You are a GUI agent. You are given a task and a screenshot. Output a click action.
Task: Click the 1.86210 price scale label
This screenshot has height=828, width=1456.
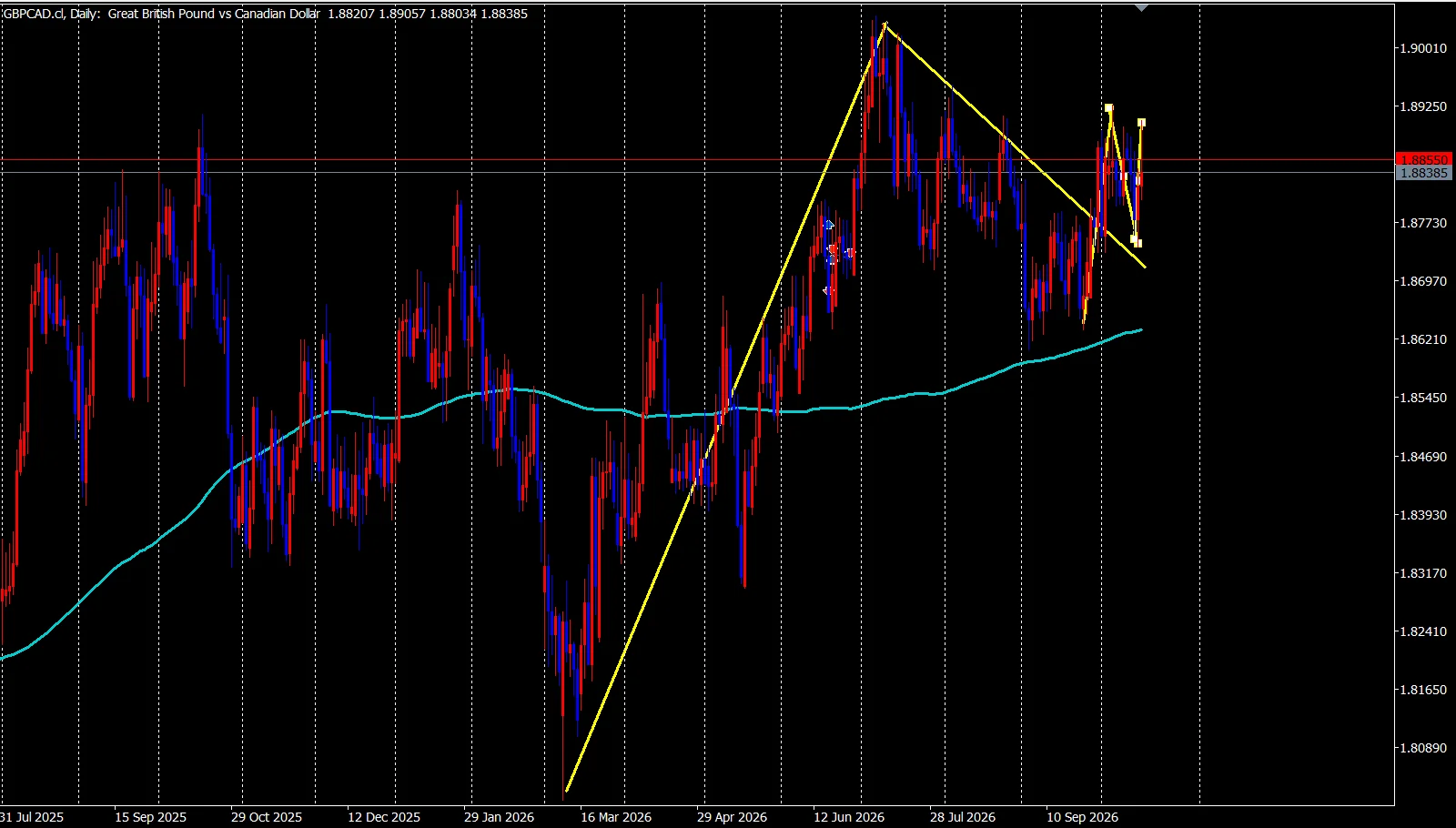point(1422,339)
